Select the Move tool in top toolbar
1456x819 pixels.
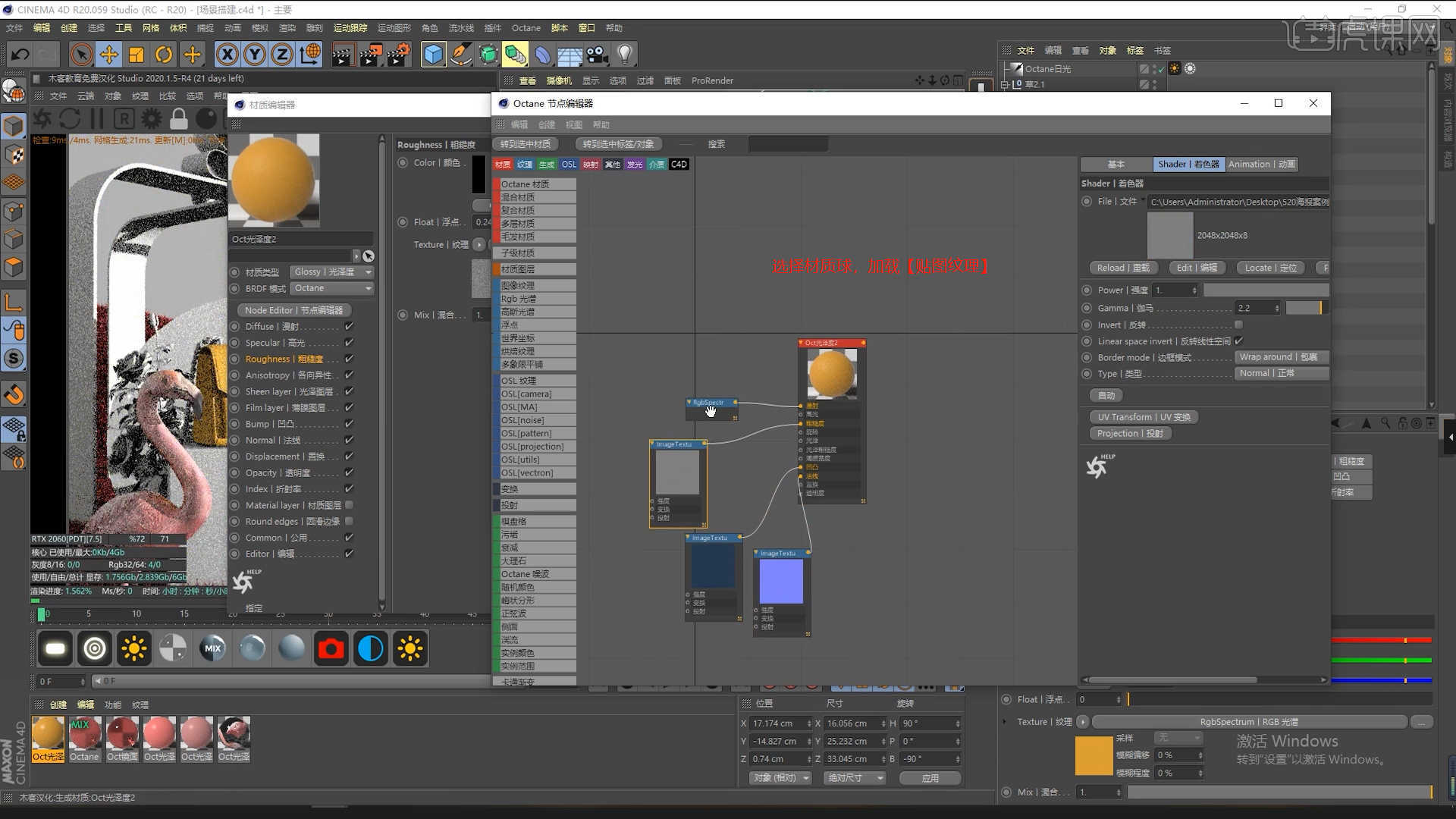click(x=109, y=55)
